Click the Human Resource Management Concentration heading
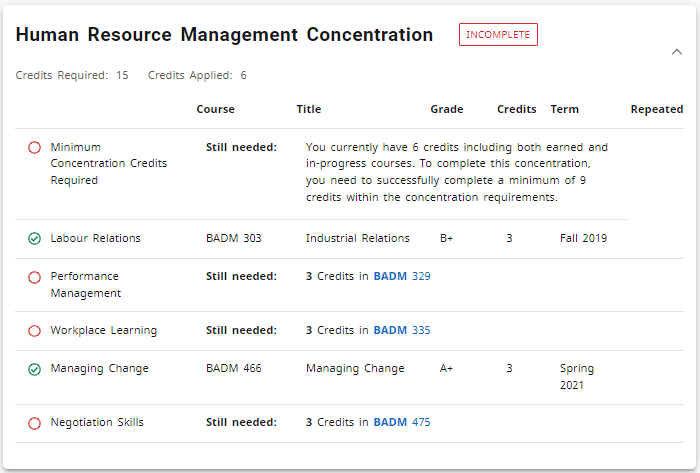The height and width of the screenshot is (473, 700). click(x=225, y=35)
